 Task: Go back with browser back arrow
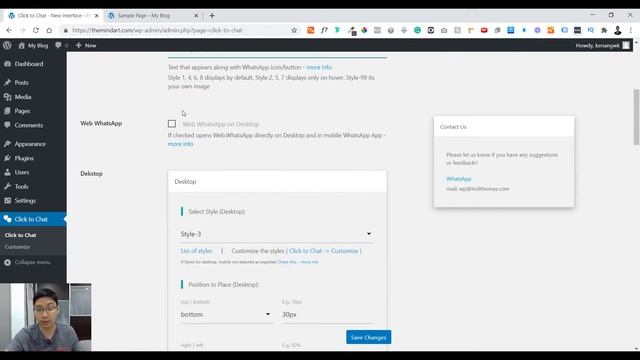pyautogui.click(x=9, y=30)
